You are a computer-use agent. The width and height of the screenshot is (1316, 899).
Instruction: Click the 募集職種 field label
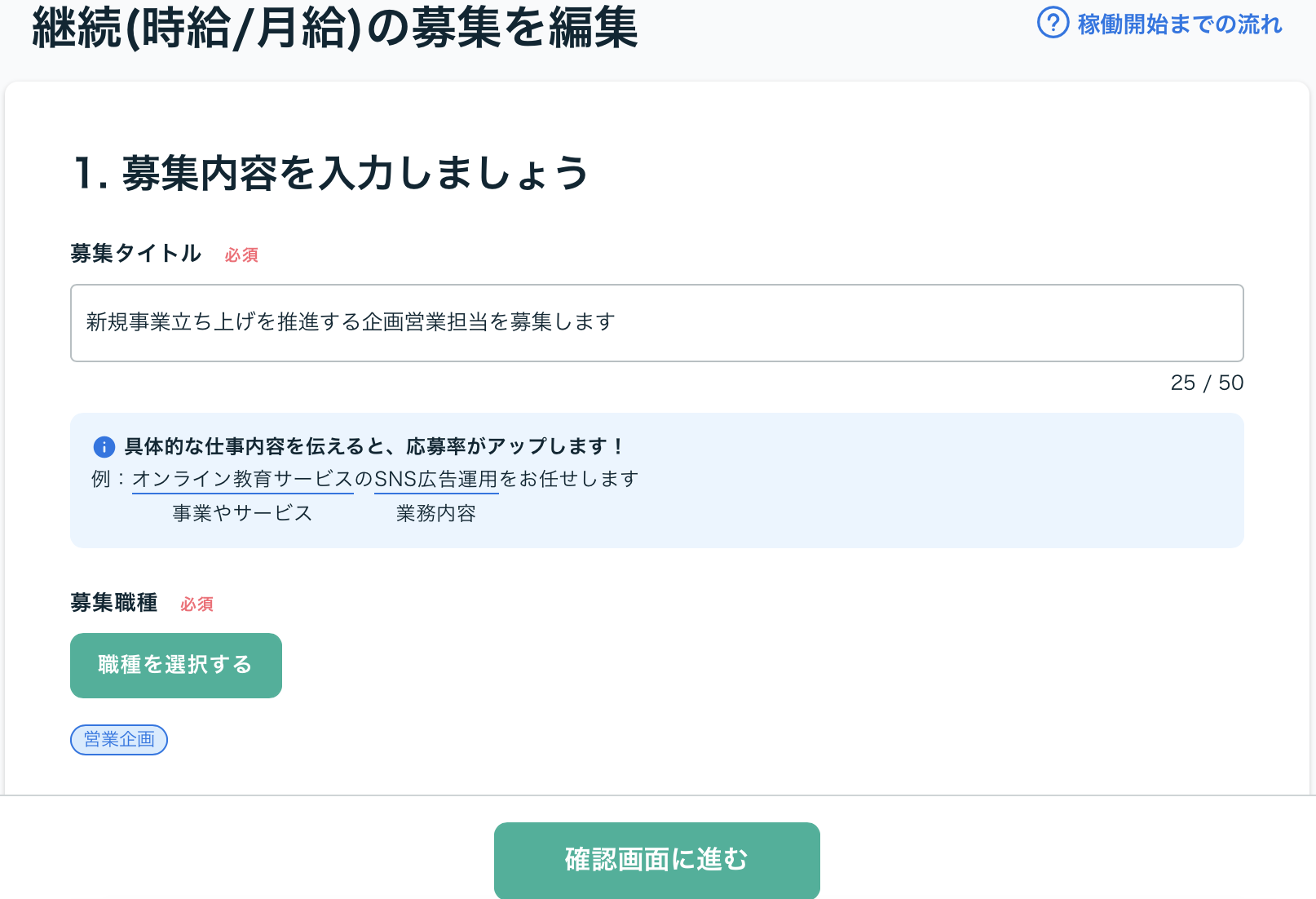(113, 603)
